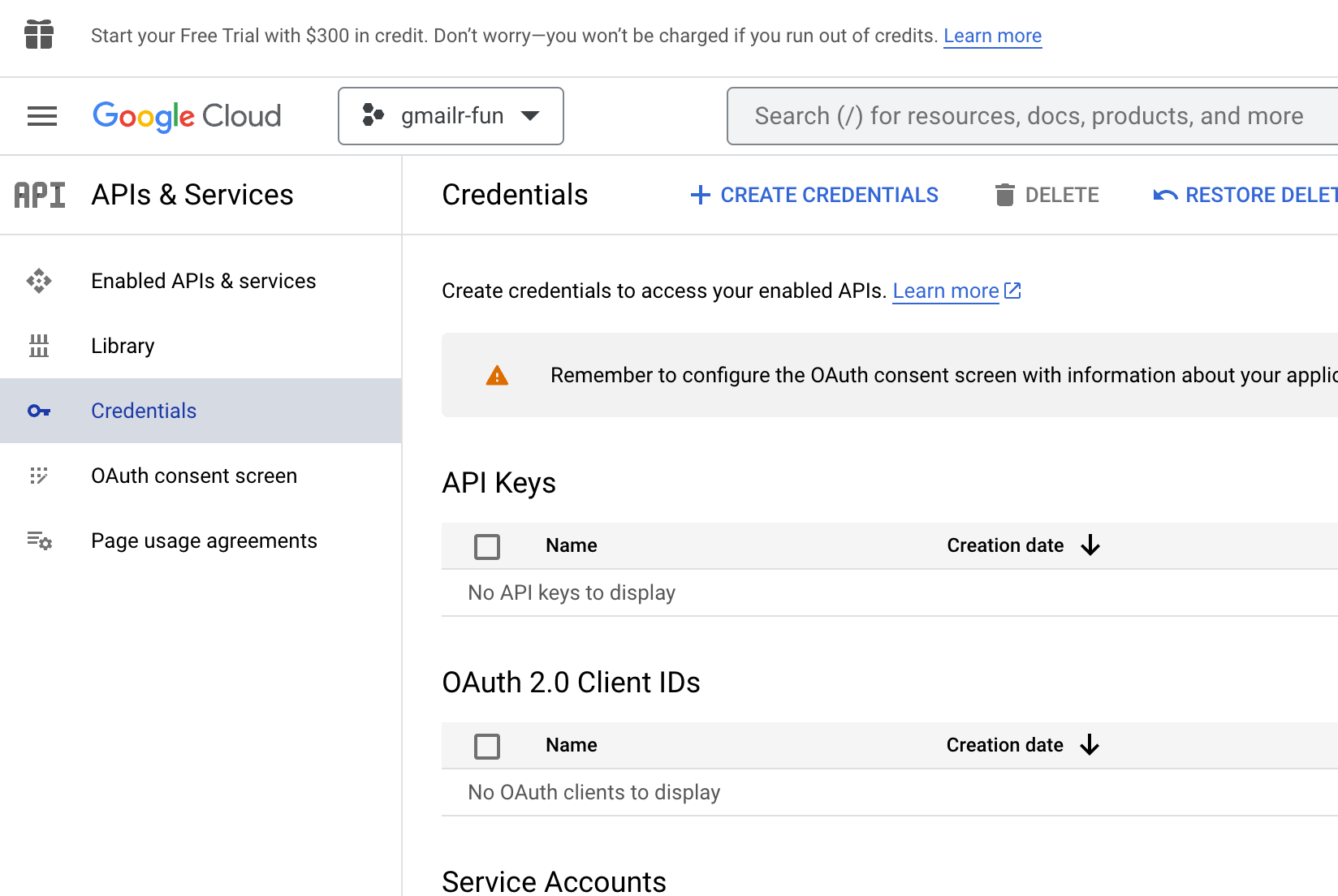Open the navigation hamburger menu
This screenshot has width=1338, height=896.
pyautogui.click(x=41, y=116)
